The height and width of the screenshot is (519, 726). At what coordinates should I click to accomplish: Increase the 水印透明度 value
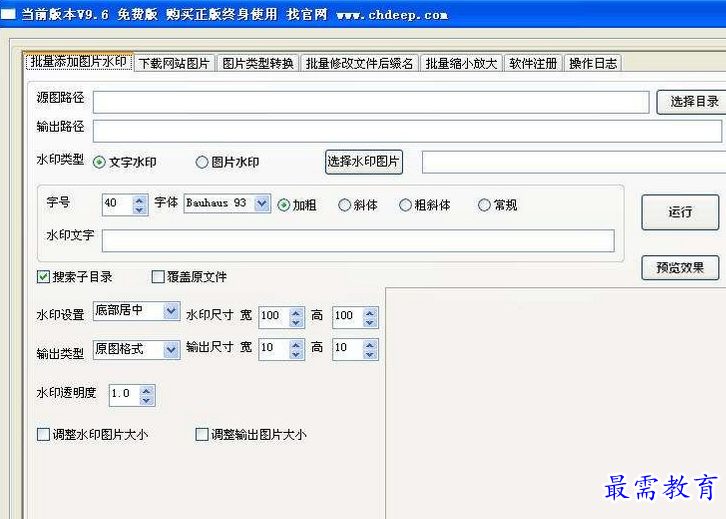pos(146,391)
